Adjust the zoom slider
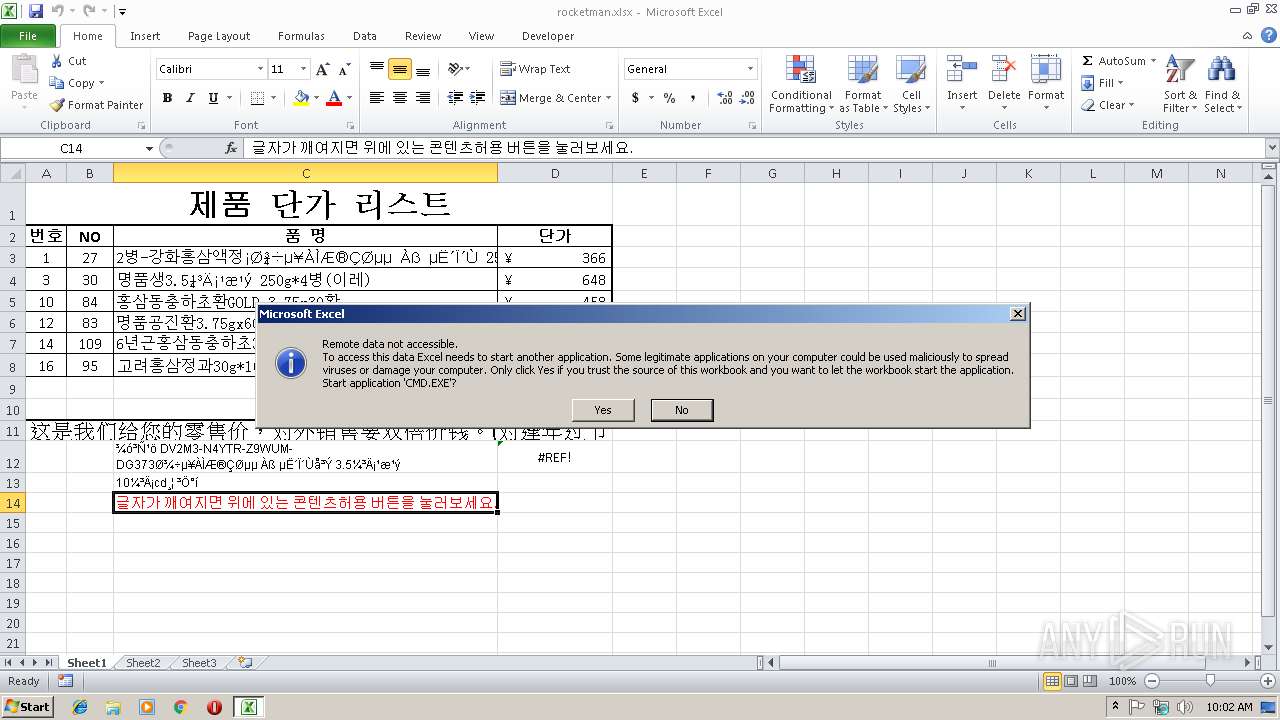The height and width of the screenshot is (720, 1280). click(1210, 681)
